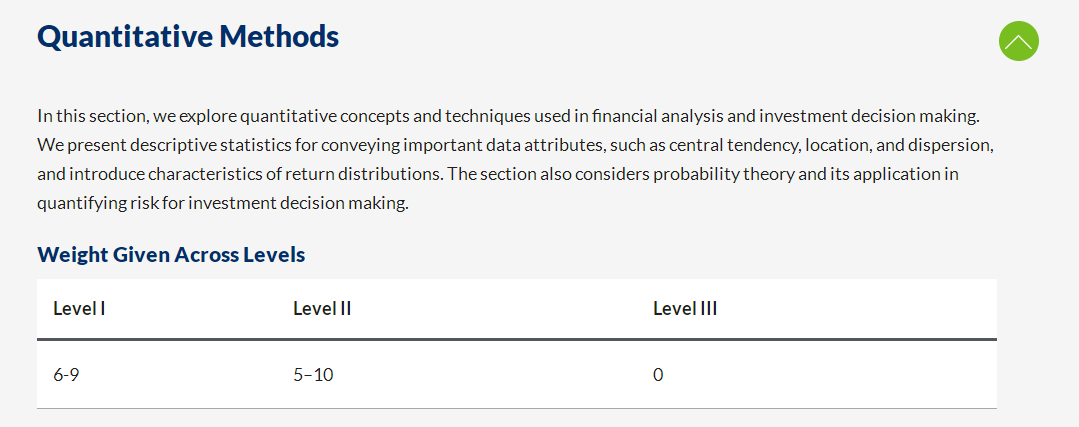Click the word "dispersion" in the paragraph

[959, 146]
